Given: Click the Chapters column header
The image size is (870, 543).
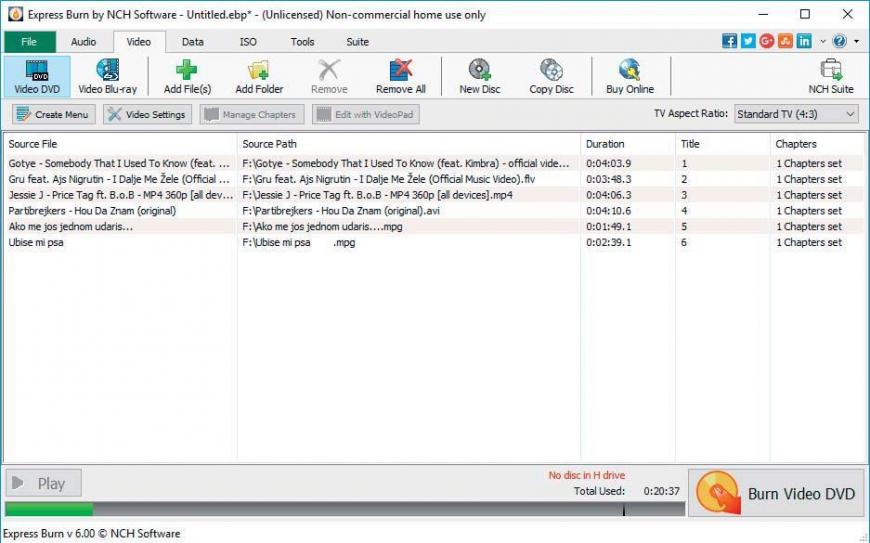Looking at the screenshot, I should 818,144.
